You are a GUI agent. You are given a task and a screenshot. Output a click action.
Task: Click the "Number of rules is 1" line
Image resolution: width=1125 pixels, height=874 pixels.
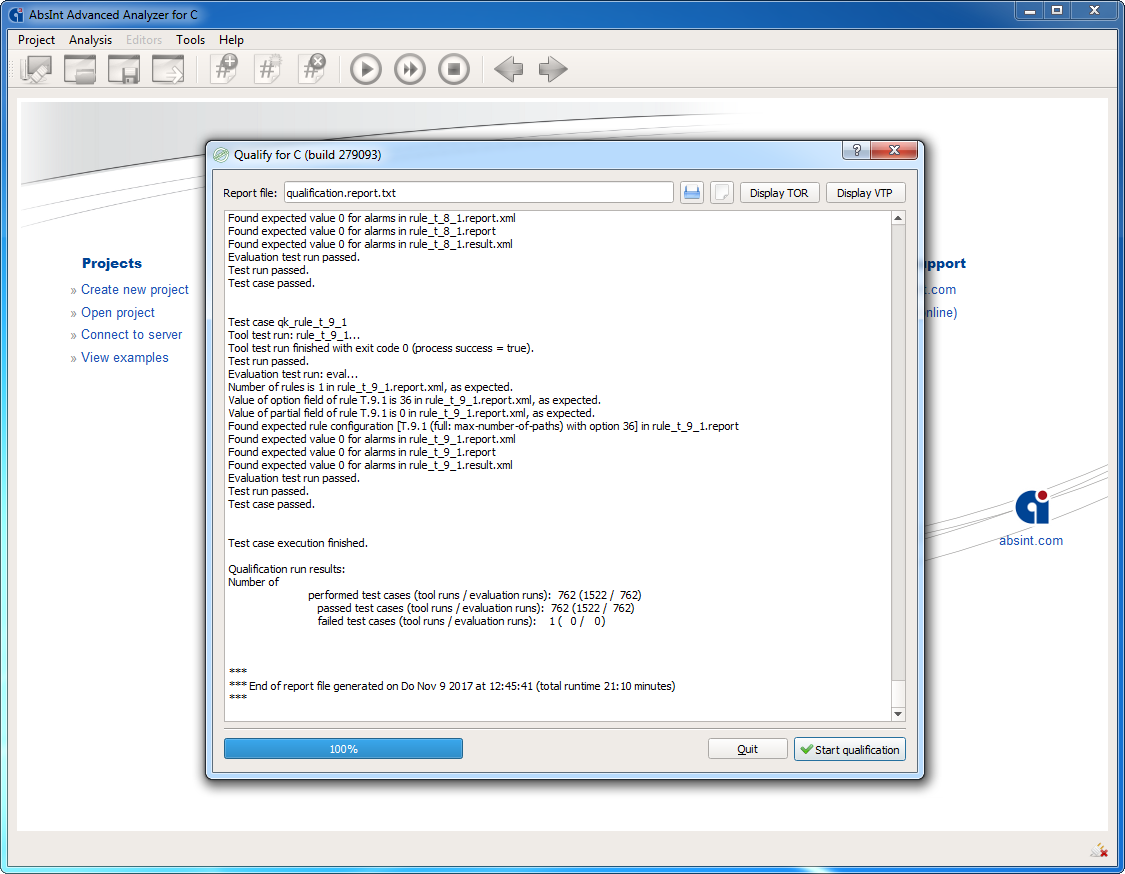(370, 387)
